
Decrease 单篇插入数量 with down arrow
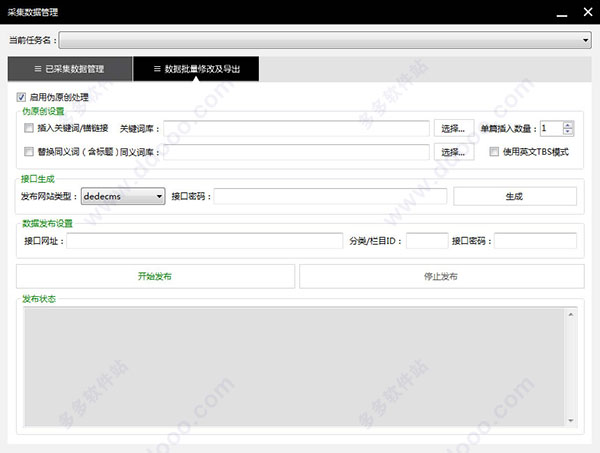click(x=568, y=132)
